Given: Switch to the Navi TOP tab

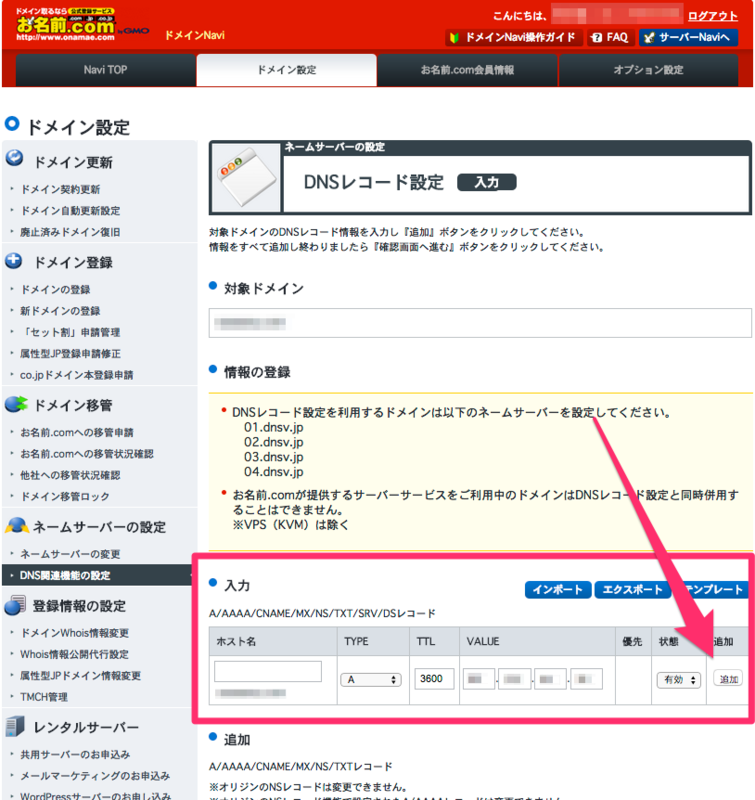Looking at the screenshot, I should [106, 70].
